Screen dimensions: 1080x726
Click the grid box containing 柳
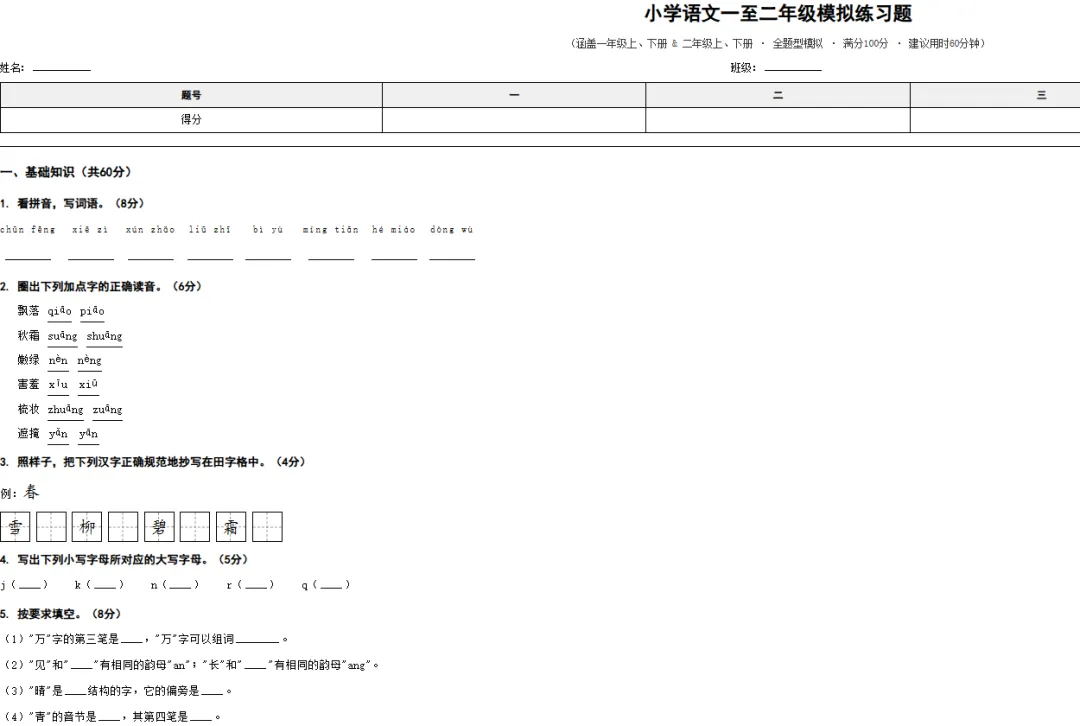(x=87, y=527)
